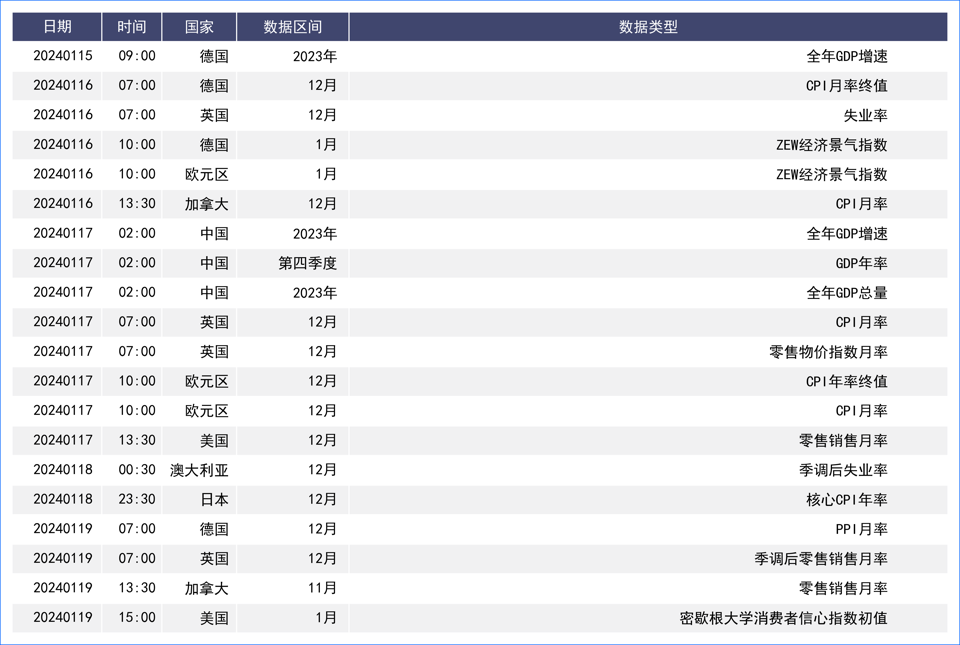This screenshot has height=645, width=960.
Task: Click the CPI月率终值 cell
Action: (x=846, y=86)
